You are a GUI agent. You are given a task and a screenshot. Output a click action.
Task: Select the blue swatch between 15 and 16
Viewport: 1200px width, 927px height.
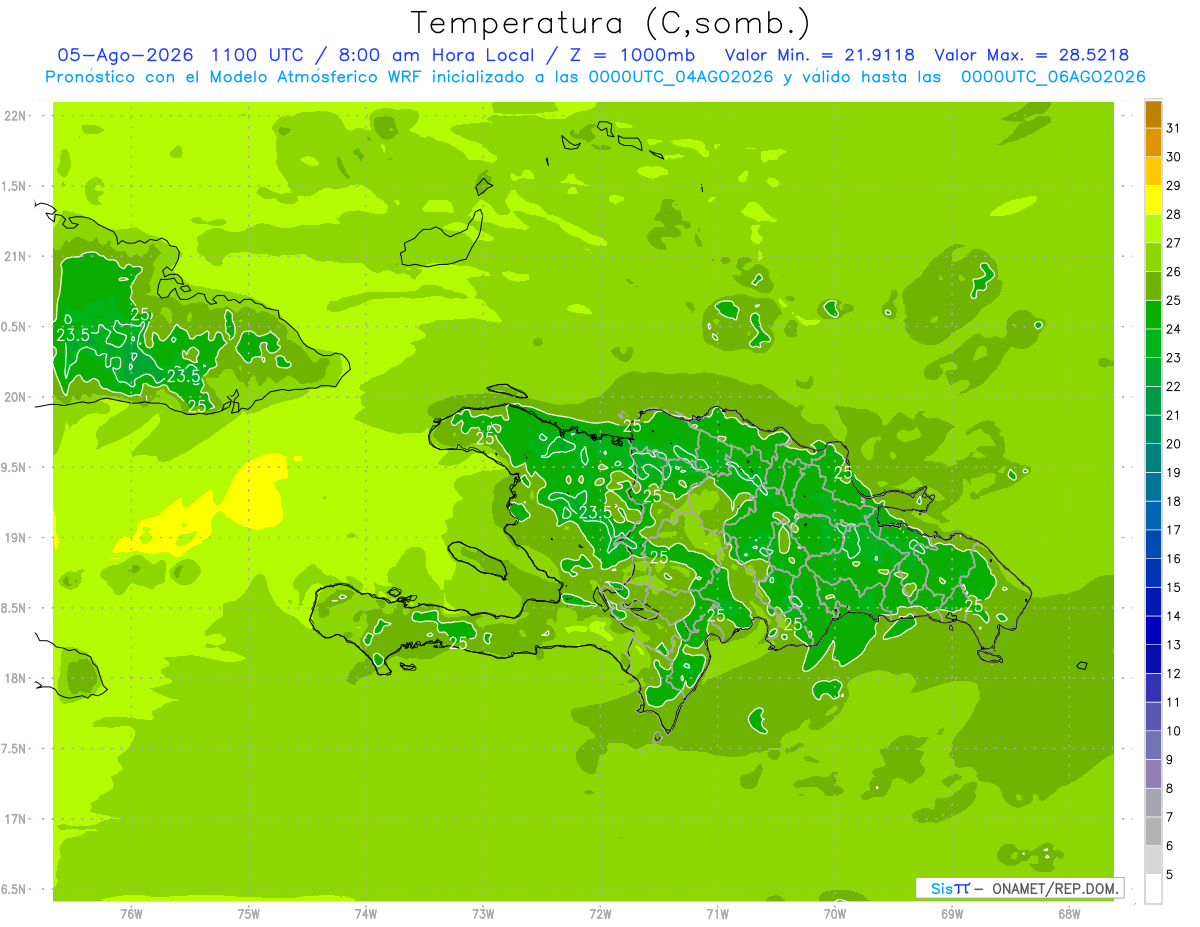click(x=1153, y=573)
